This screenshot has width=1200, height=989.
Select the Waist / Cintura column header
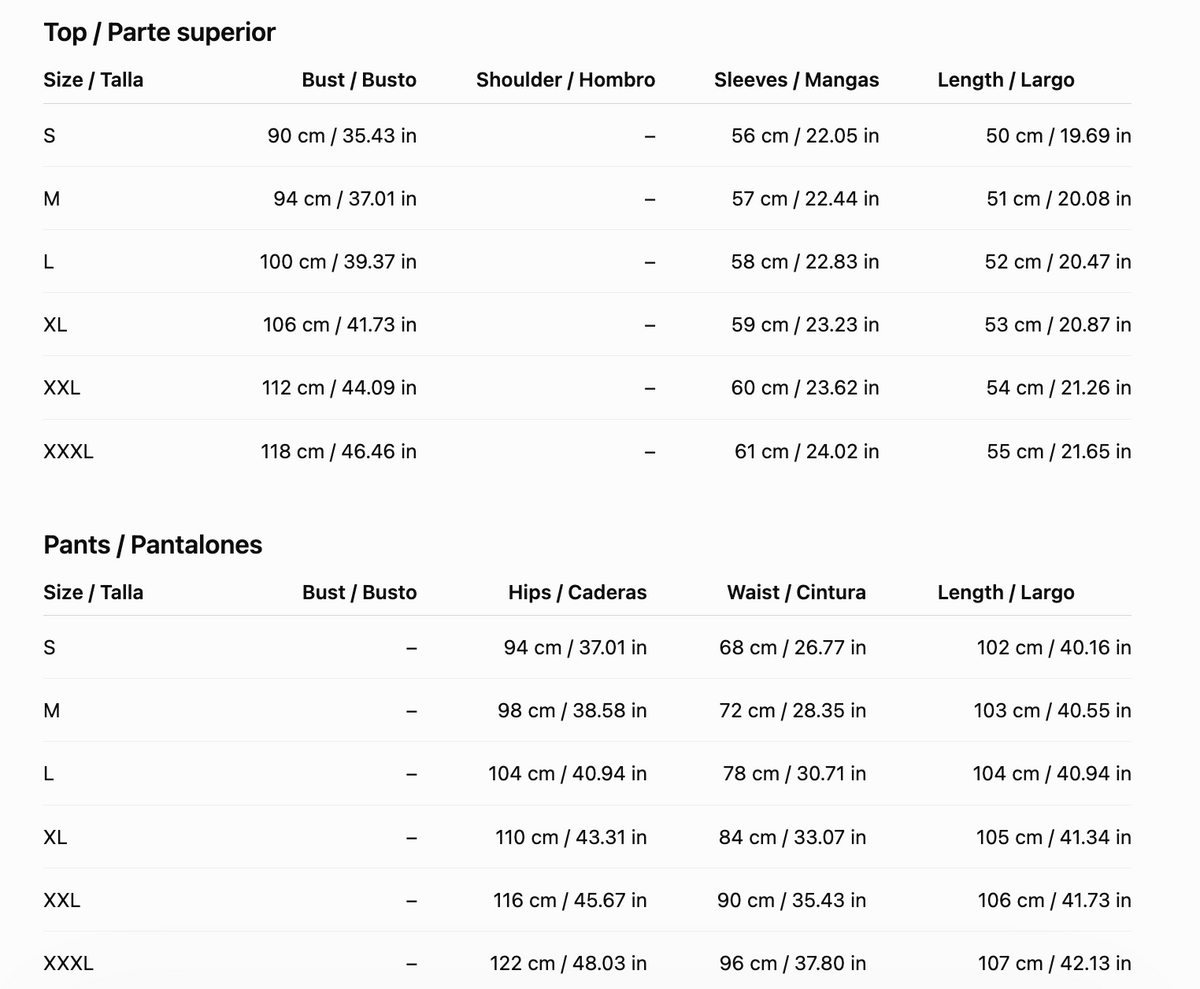[x=797, y=592]
